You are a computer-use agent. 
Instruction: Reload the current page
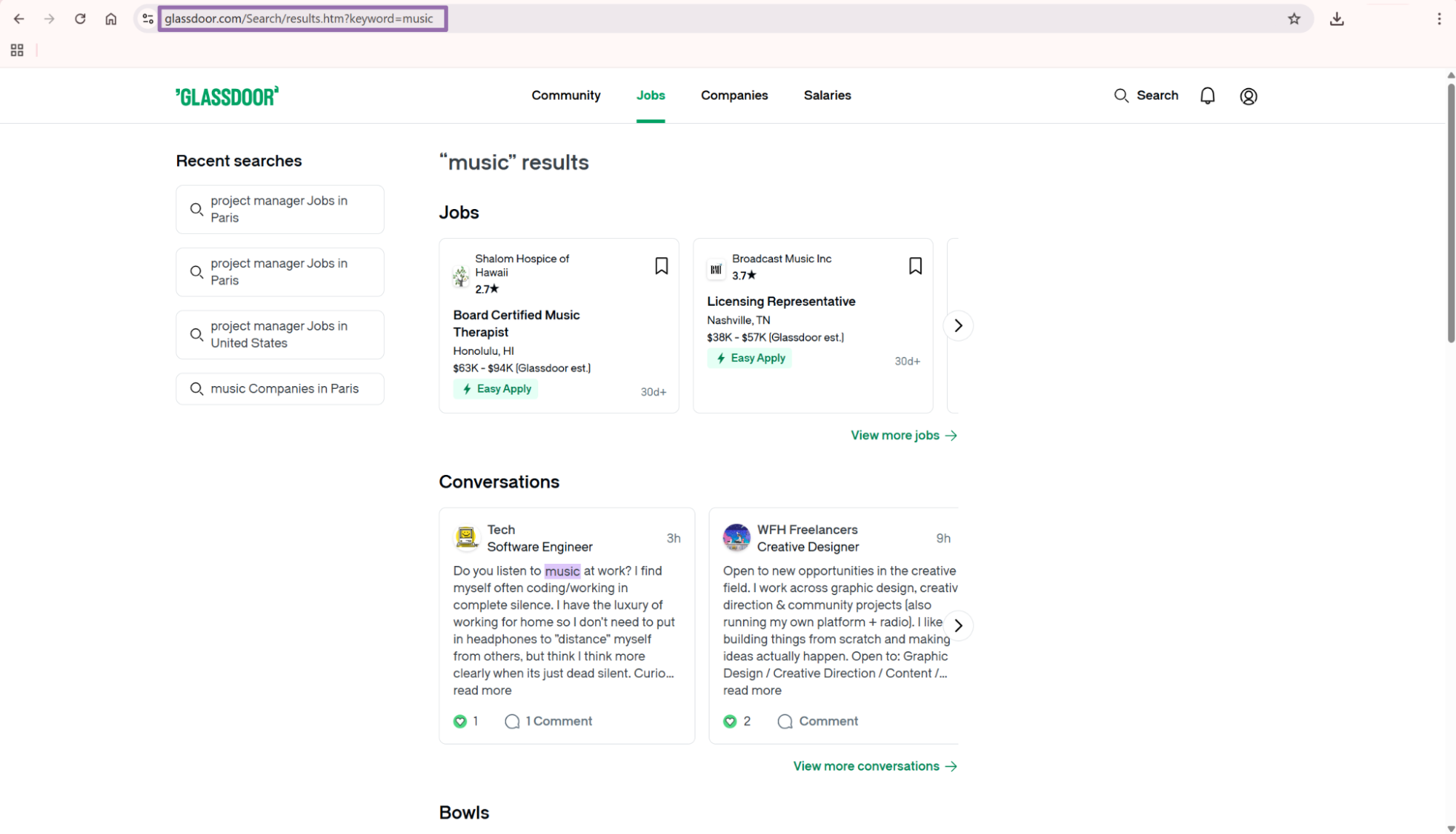click(80, 19)
